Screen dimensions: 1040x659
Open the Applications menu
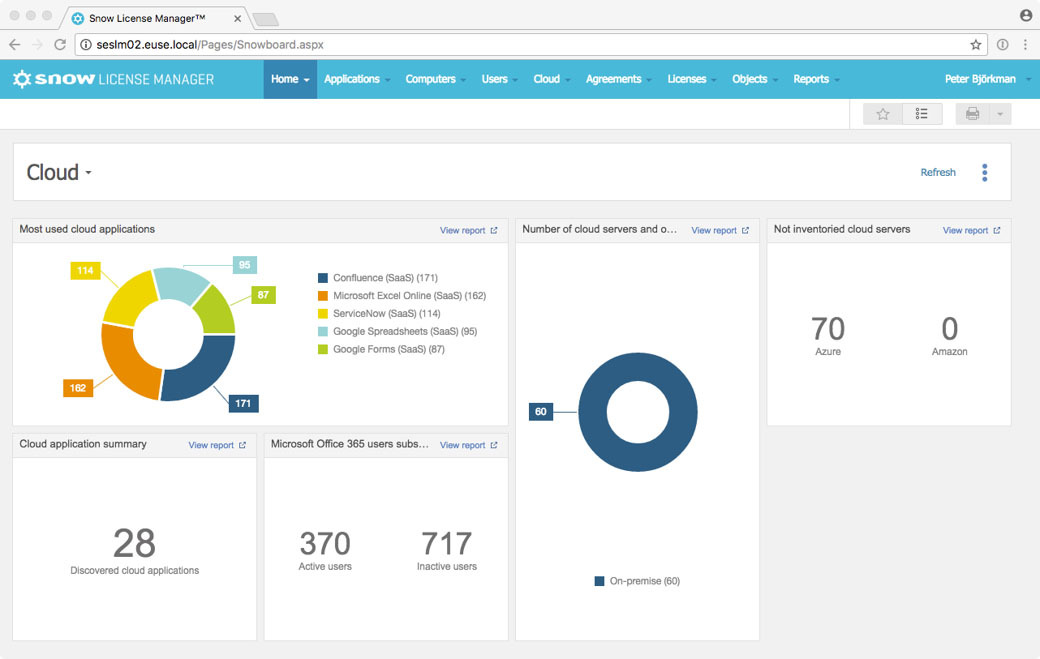click(356, 79)
